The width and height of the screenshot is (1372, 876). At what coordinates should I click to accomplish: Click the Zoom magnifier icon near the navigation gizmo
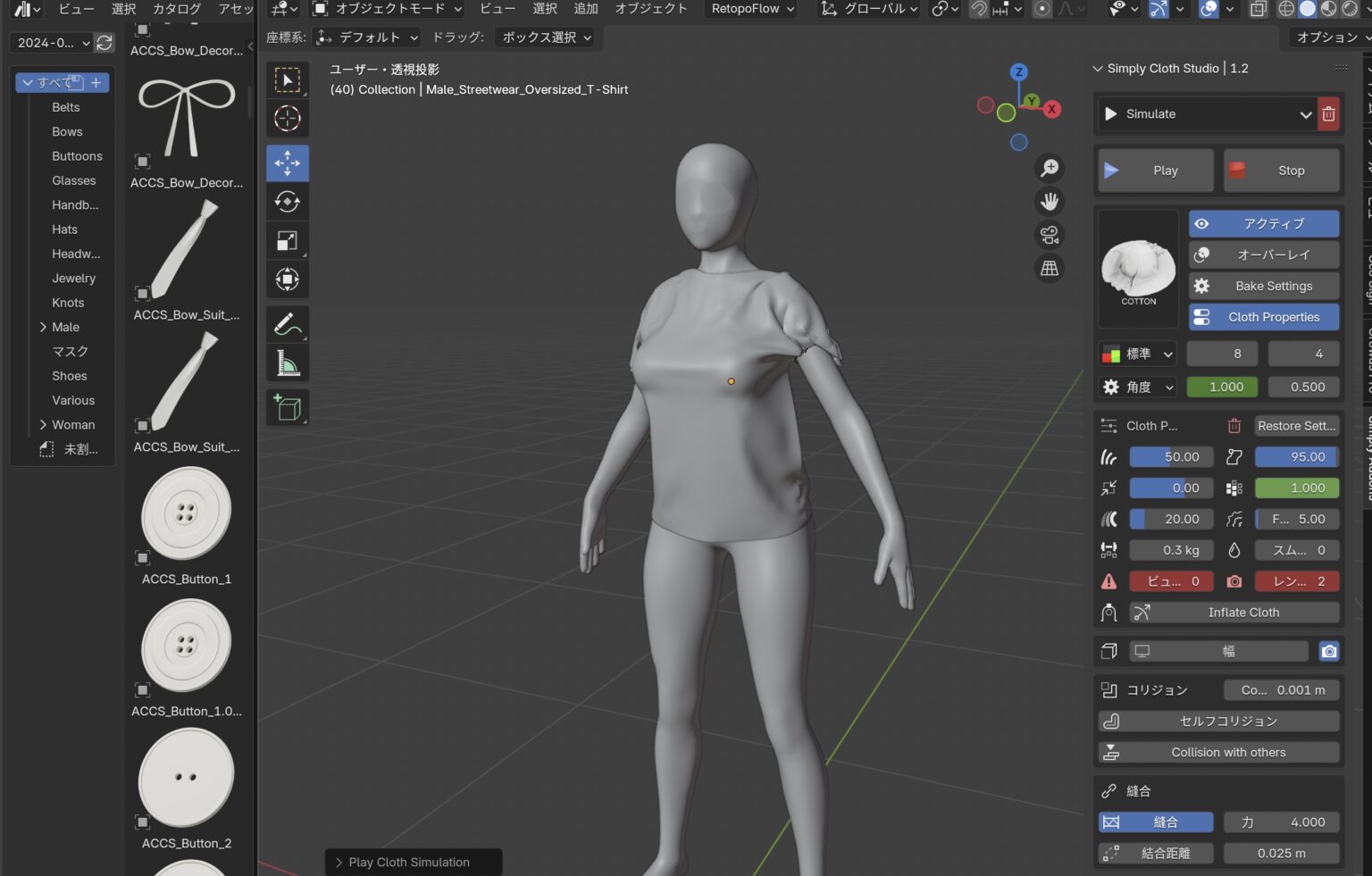pyautogui.click(x=1050, y=168)
